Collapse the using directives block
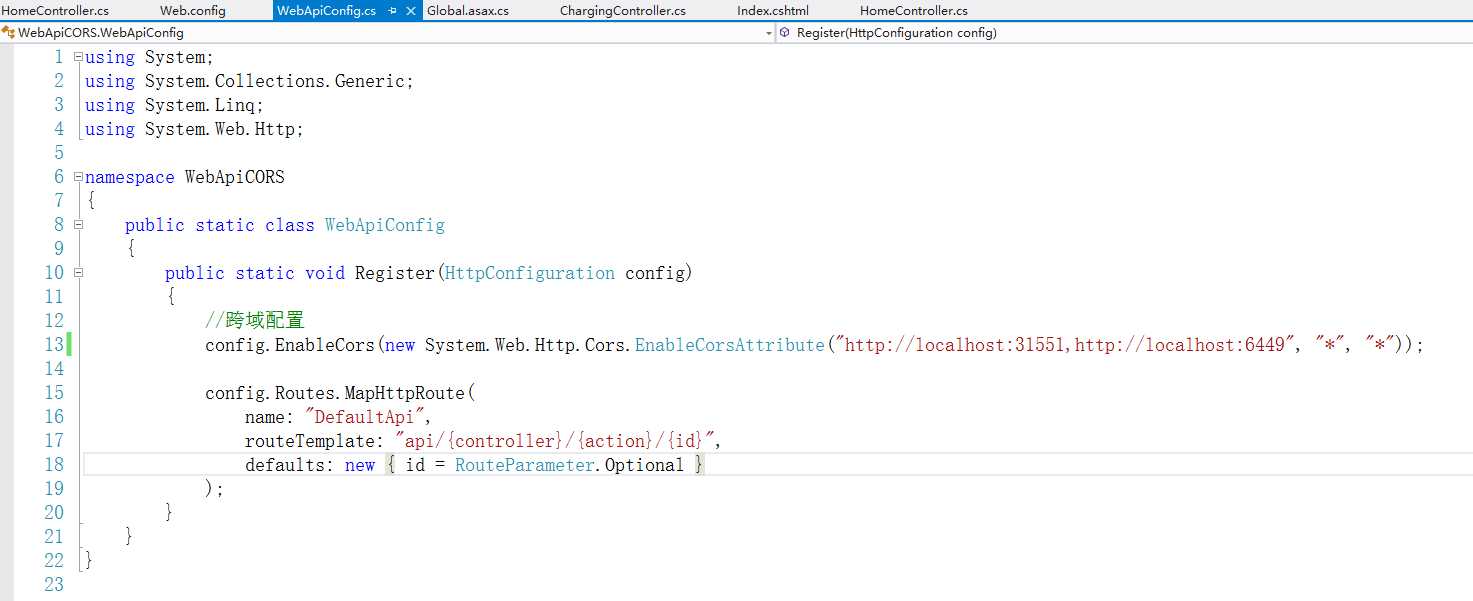The width and height of the screenshot is (1473, 601). tap(78, 57)
